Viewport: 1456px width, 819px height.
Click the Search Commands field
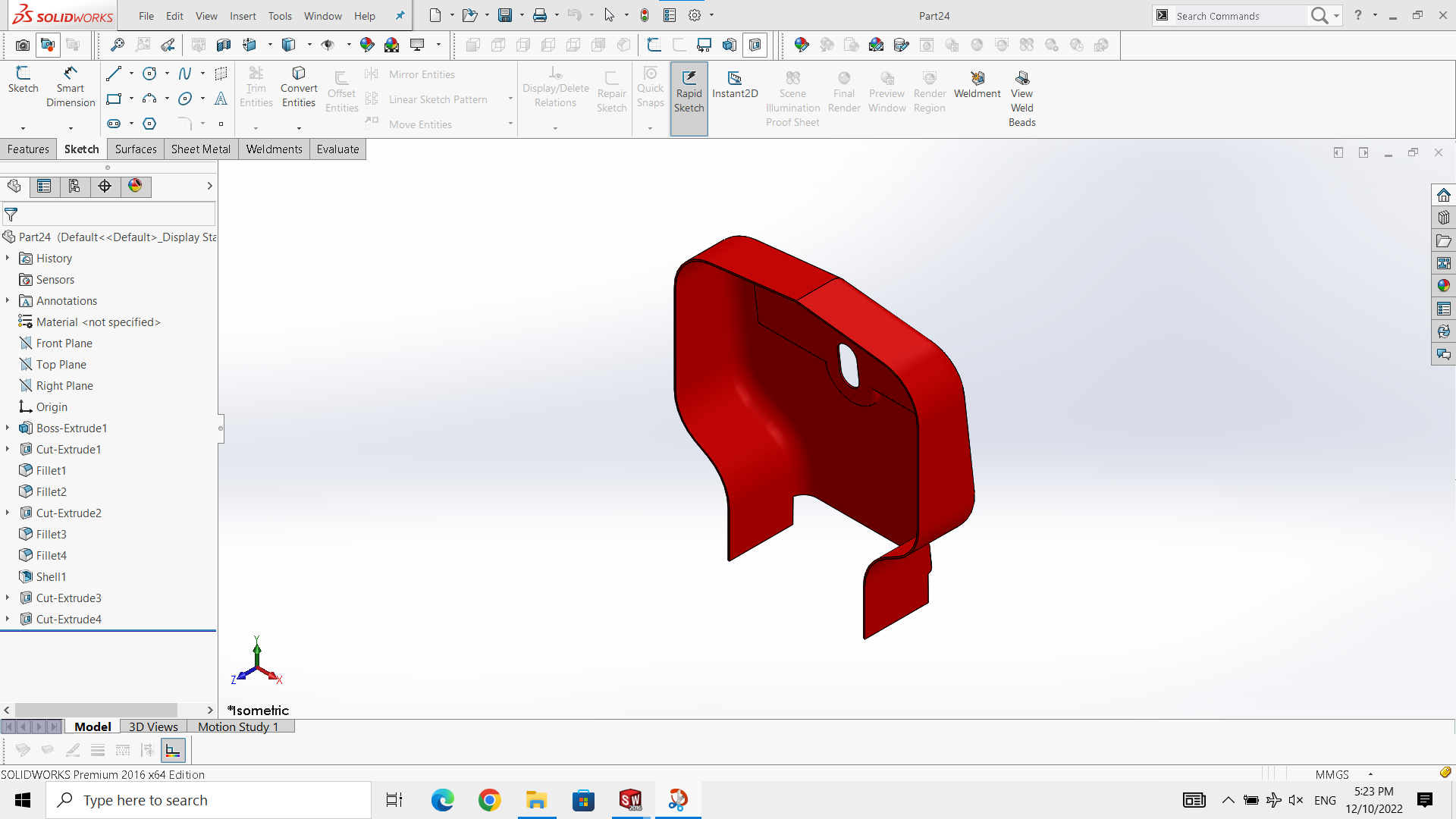click(1241, 16)
